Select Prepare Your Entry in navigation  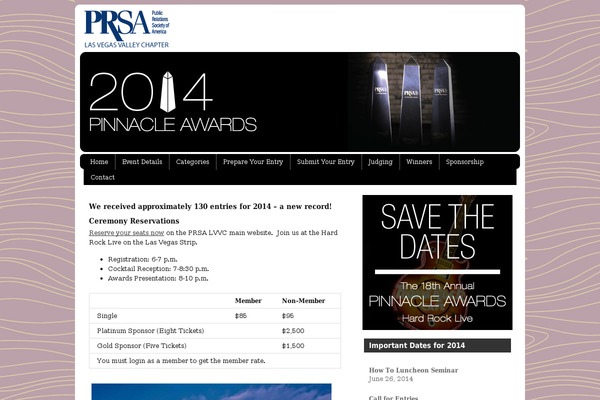[x=253, y=162]
